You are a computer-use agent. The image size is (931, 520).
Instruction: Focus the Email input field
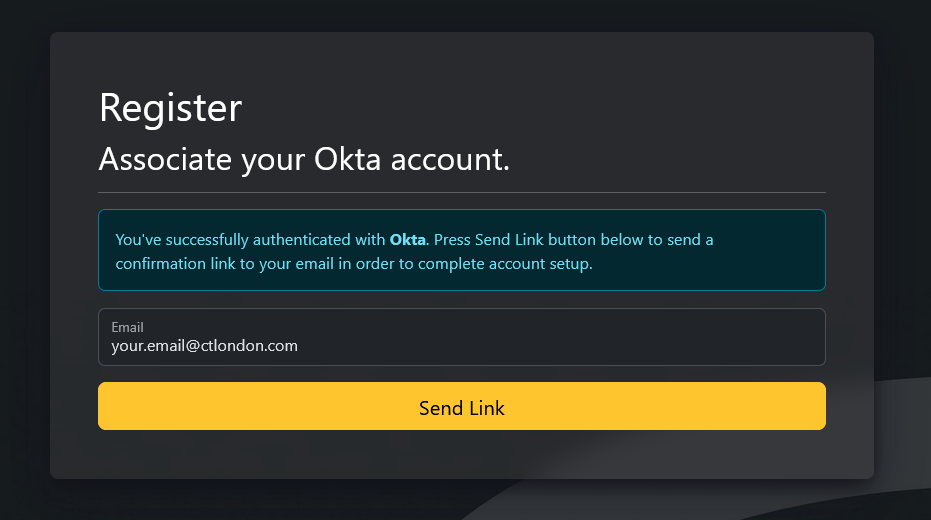coord(461,337)
